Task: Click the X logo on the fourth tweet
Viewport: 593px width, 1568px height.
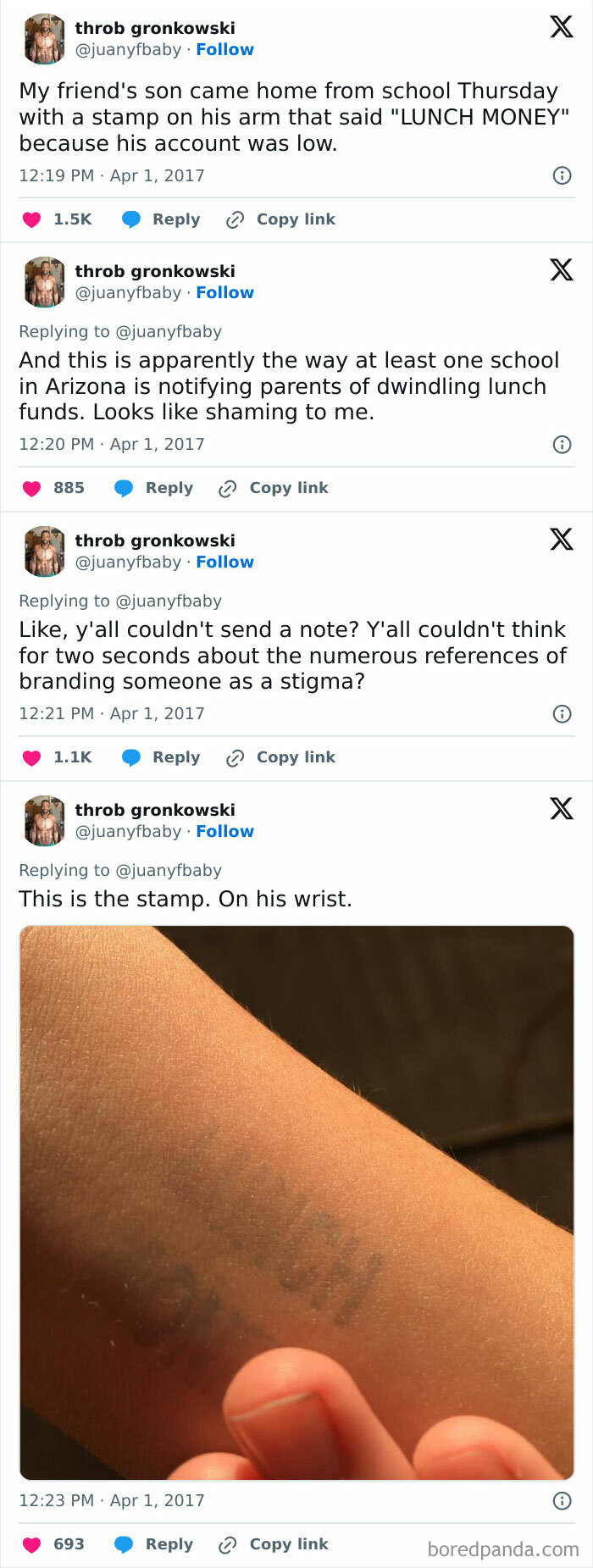Action: click(561, 809)
